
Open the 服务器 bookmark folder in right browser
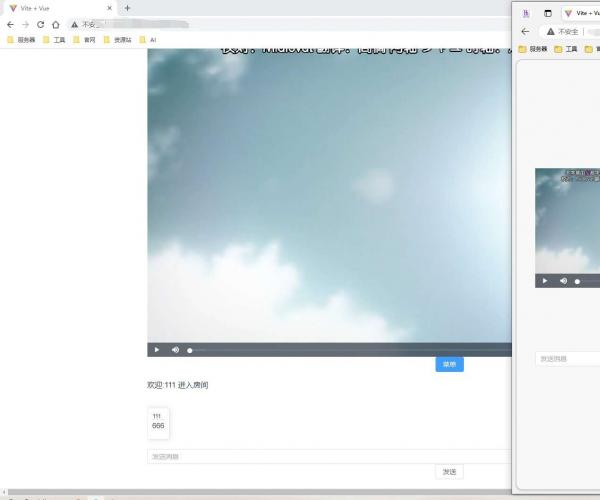click(x=533, y=49)
